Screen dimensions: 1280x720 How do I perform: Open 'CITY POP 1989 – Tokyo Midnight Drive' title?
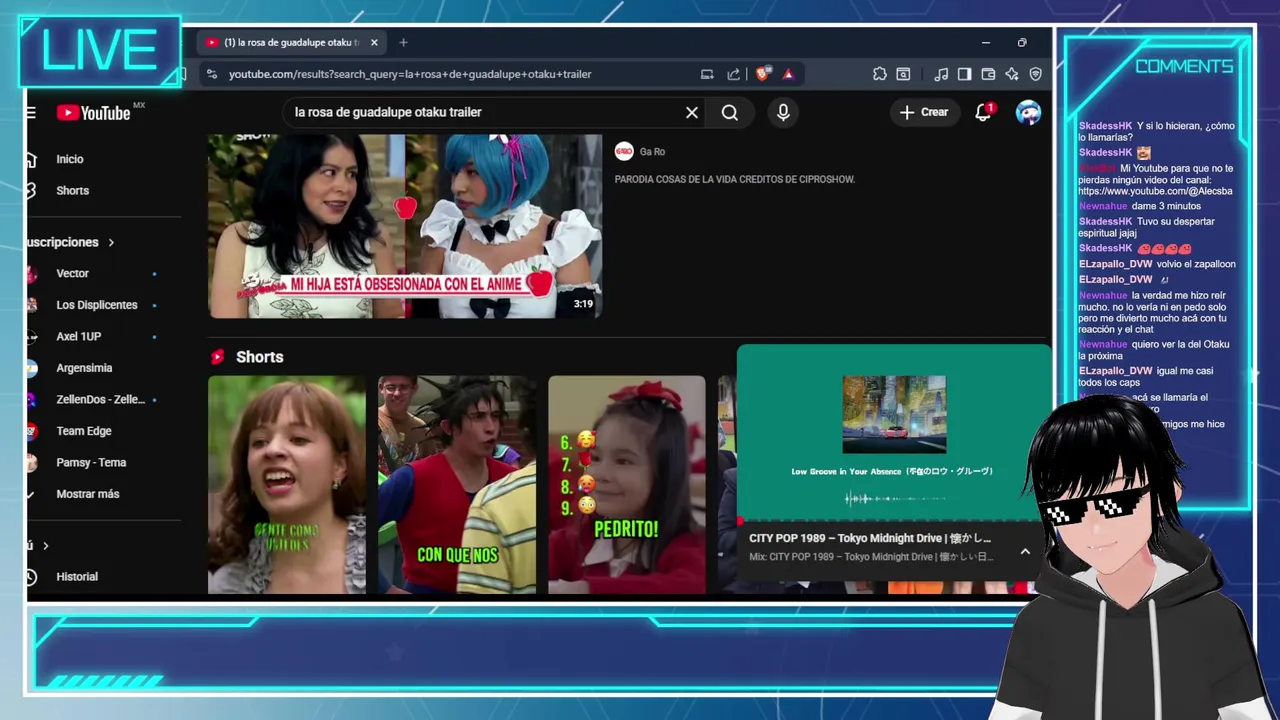coord(870,538)
